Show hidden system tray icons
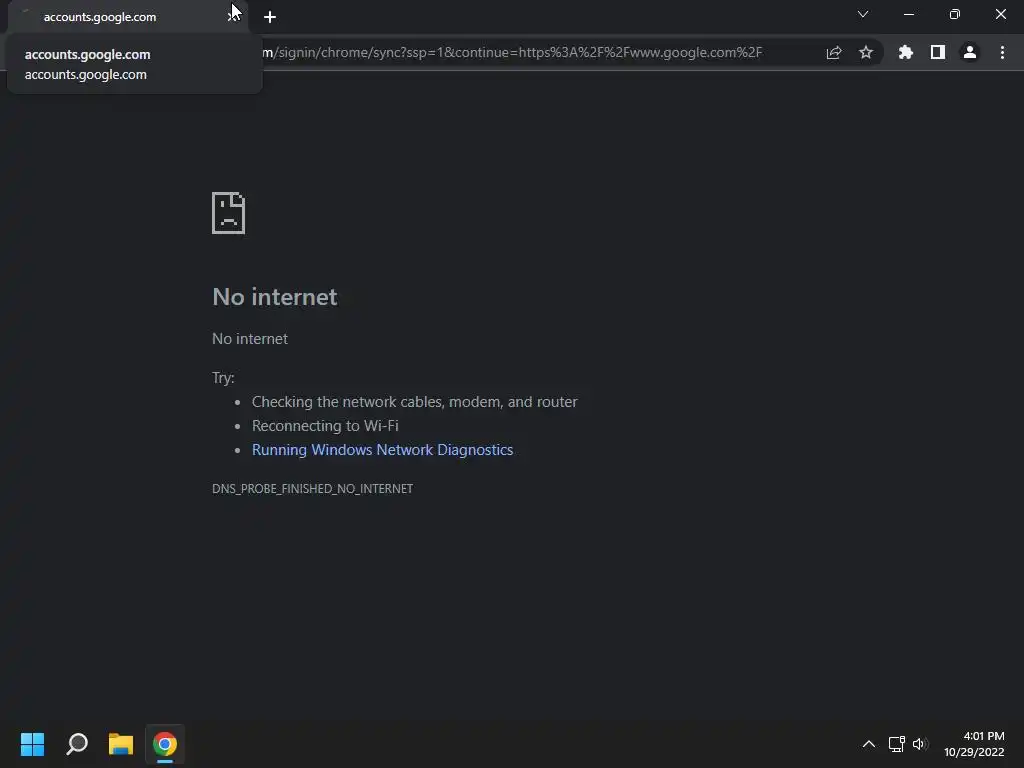The image size is (1024, 768). (869, 744)
